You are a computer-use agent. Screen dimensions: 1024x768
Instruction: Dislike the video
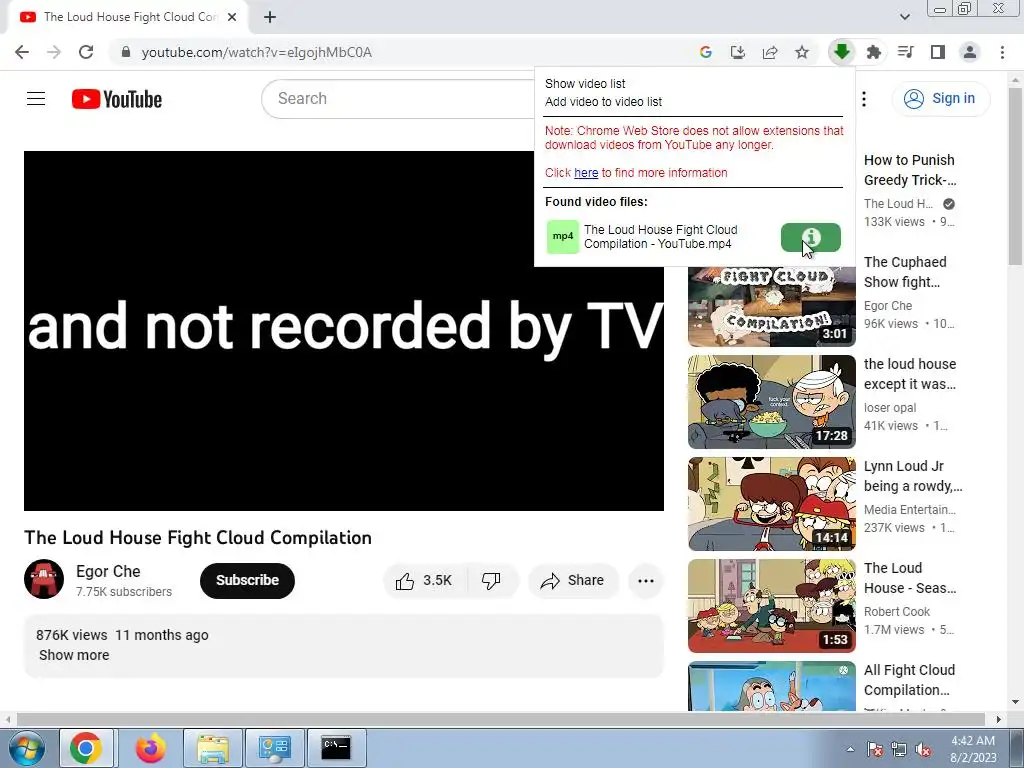point(491,581)
